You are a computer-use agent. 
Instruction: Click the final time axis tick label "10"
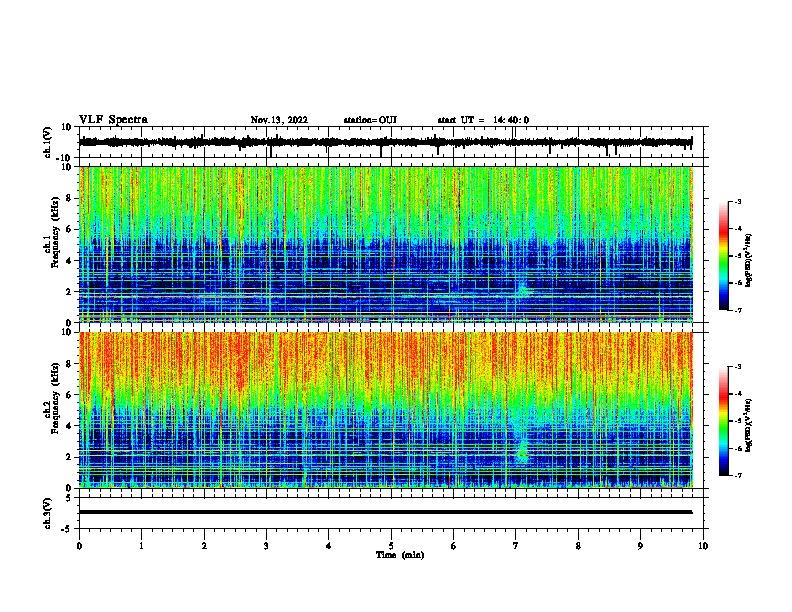pos(703,546)
